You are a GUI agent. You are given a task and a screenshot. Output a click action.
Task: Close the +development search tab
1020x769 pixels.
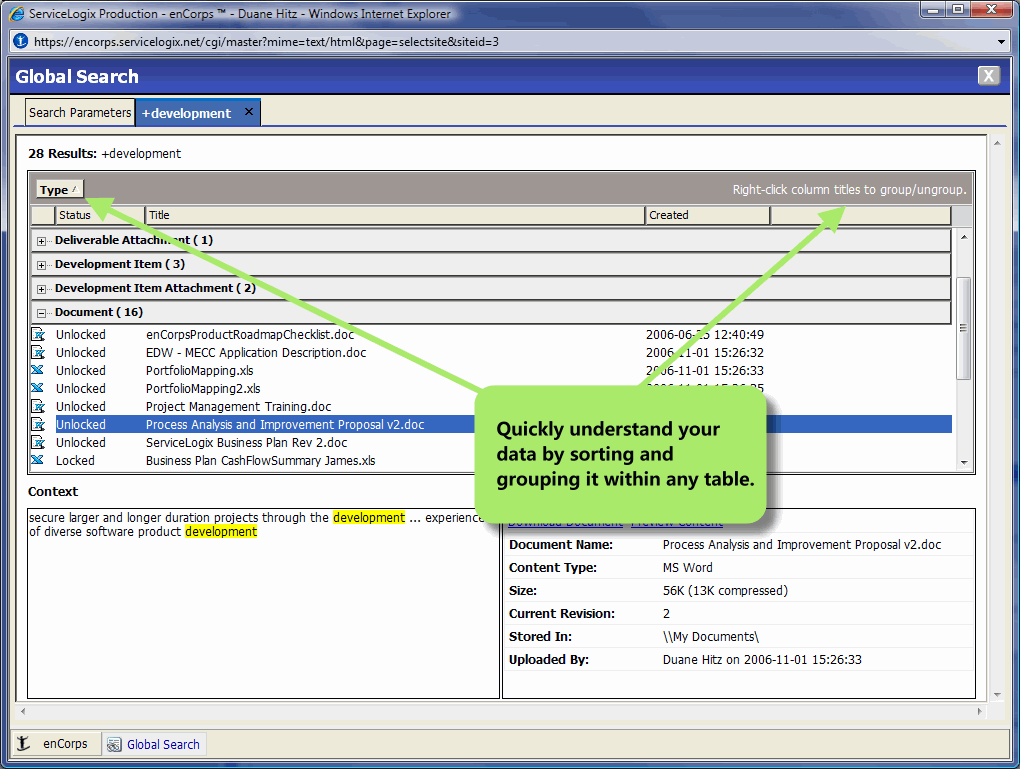[248, 112]
